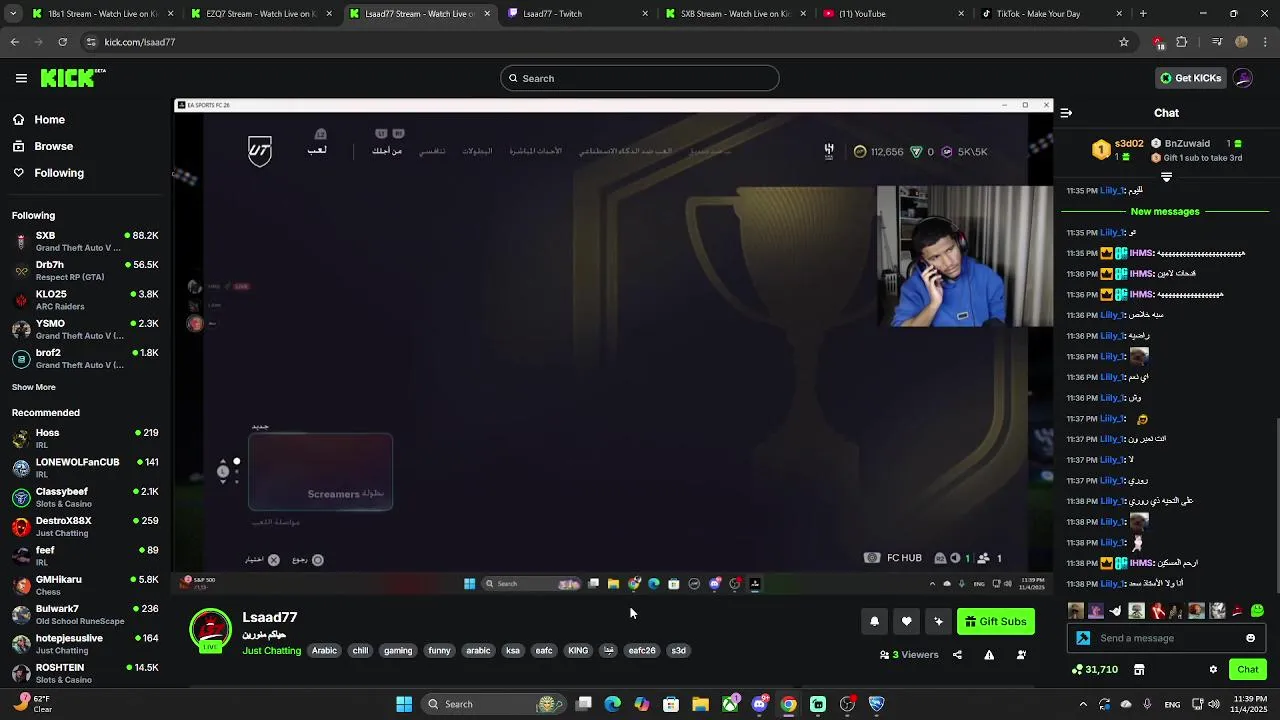Open the channel points shop icon
Viewport: 1280px width, 720px height.
pos(1138,669)
